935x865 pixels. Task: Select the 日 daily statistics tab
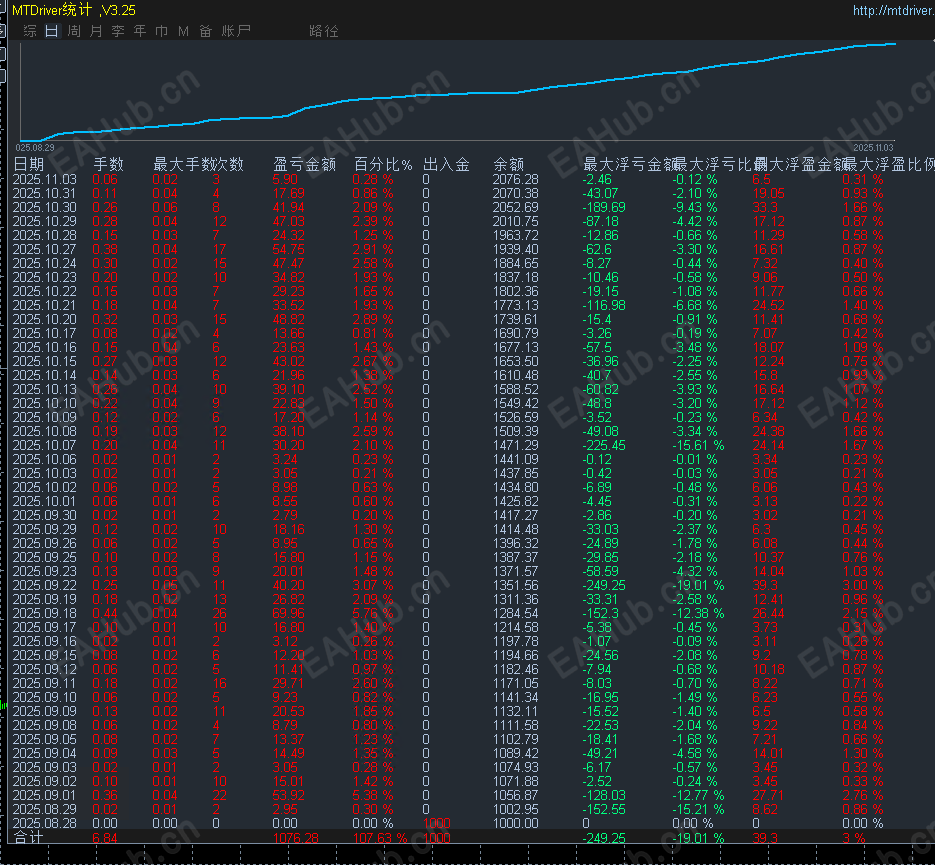pos(52,31)
